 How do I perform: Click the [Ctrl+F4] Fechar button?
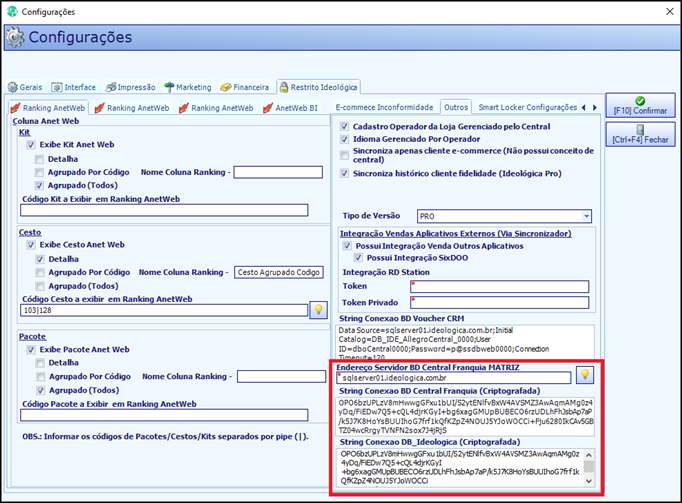point(640,134)
